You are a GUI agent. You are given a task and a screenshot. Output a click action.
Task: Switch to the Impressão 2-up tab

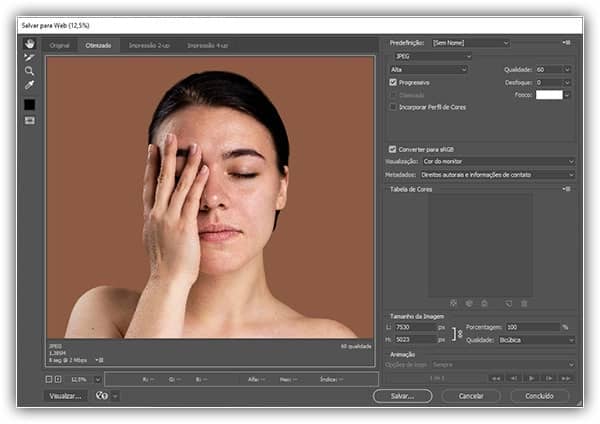tap(150, 45)
